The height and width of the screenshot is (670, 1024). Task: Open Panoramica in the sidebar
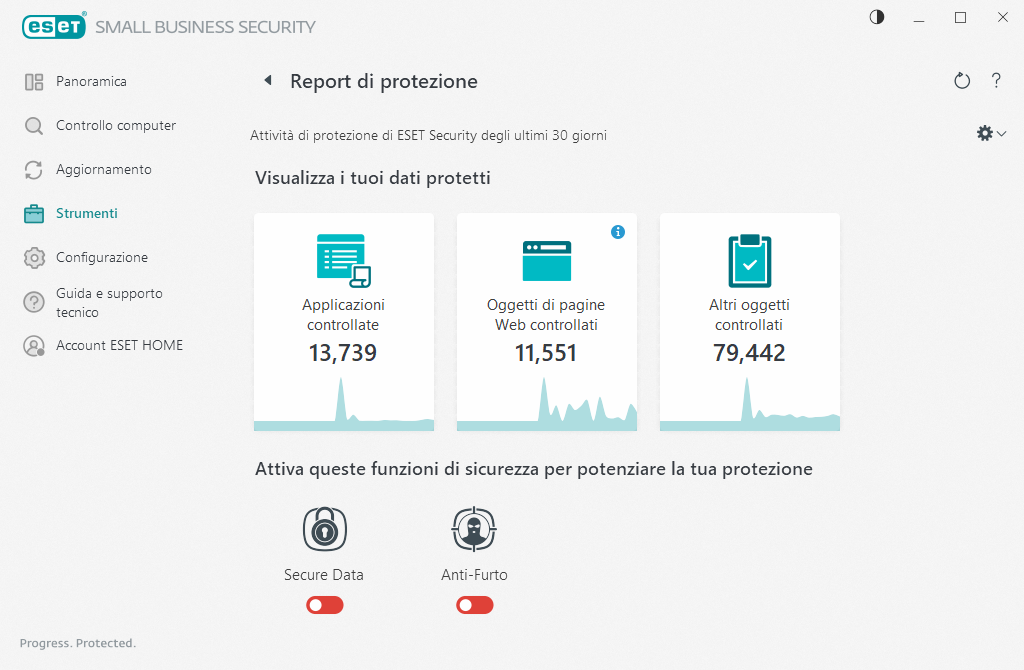point(91,81)
